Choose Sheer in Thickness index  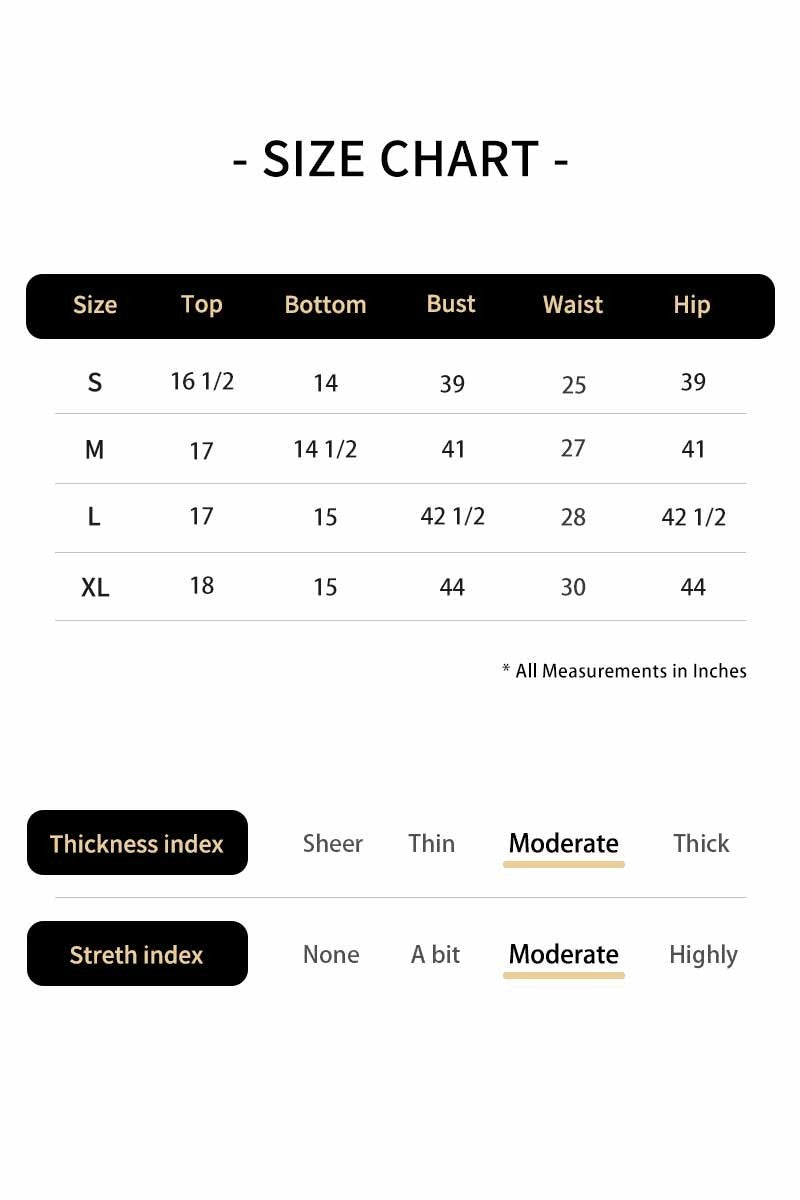[333, 843]
